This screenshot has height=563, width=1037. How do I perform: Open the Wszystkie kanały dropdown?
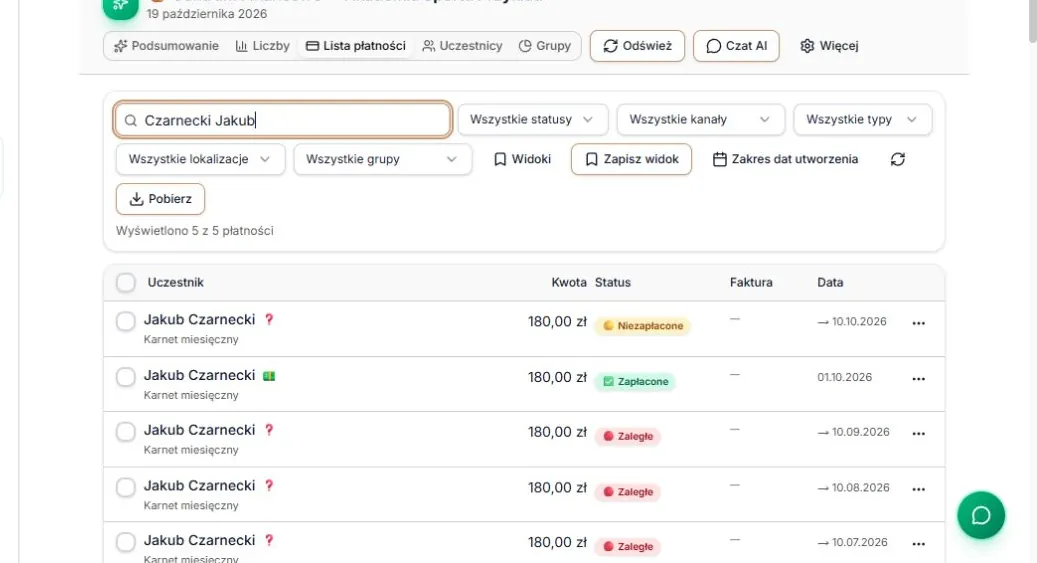coord(700,120)
